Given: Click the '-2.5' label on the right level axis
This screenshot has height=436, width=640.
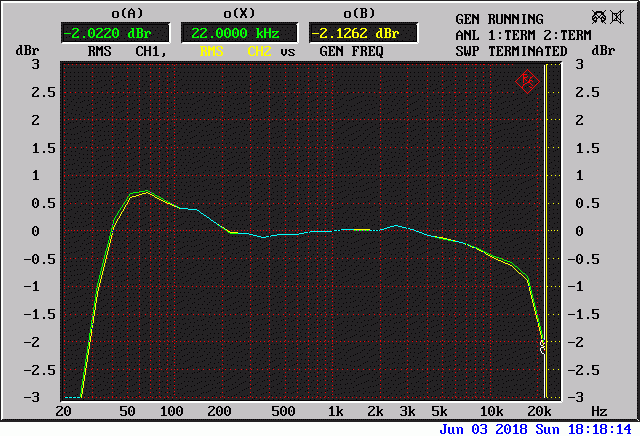Looking at the screenshot, I should pos(583,370).
